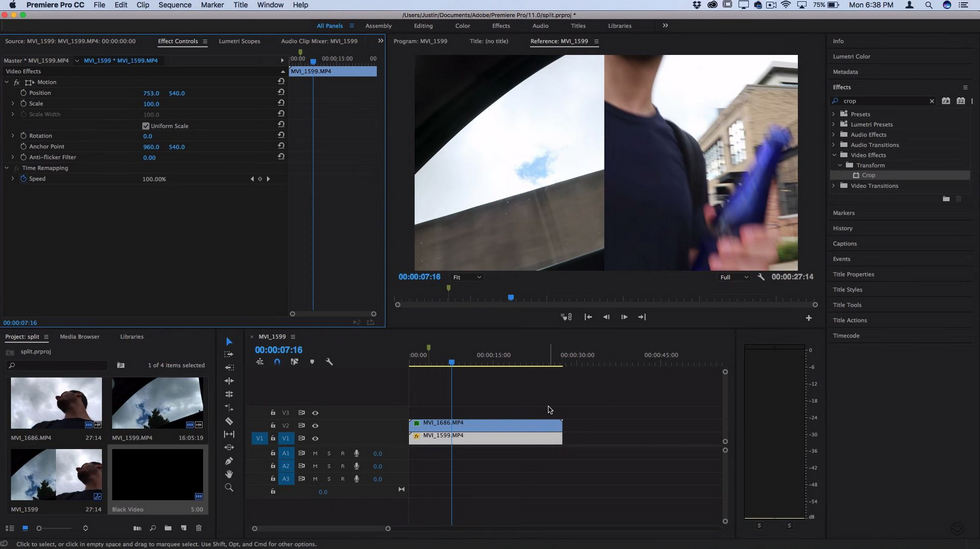Open Lumetri Color panel
This screenshot has height=549, width=980.
click(851, 56)
